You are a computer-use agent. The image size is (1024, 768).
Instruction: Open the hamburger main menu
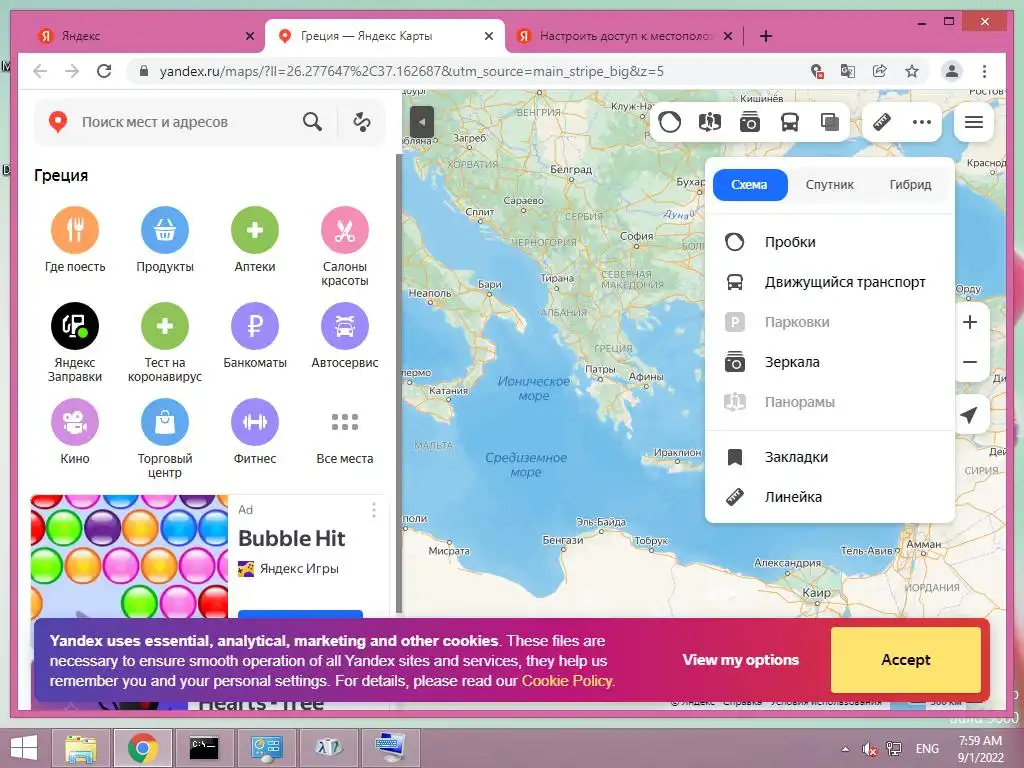click(x=974, y=121)
